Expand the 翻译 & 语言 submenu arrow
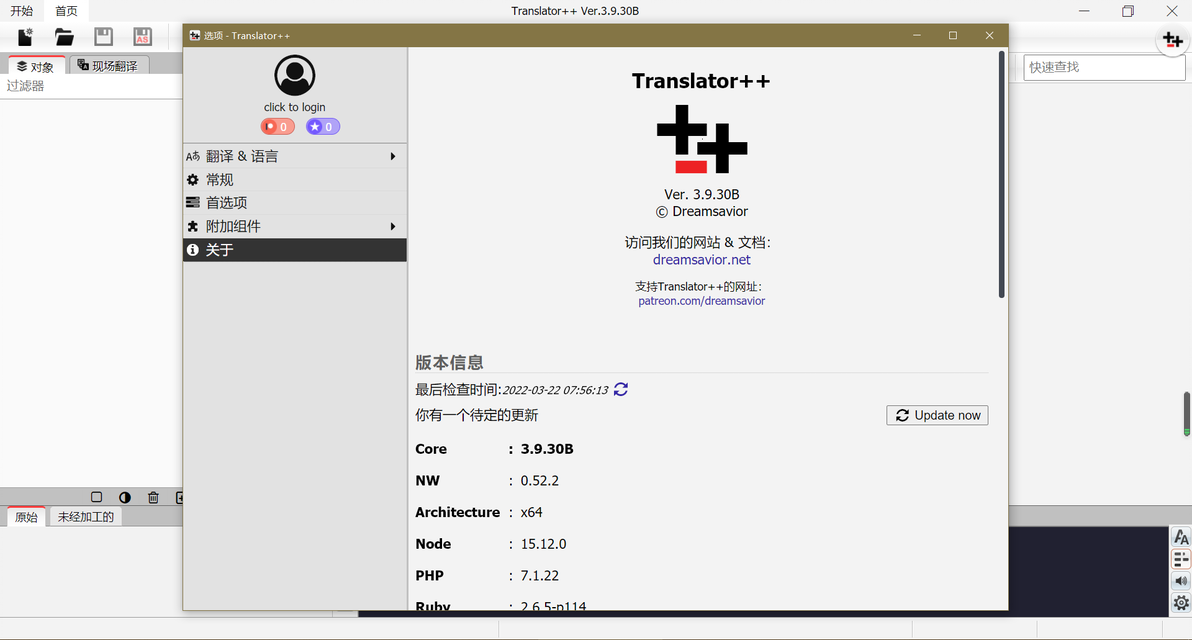1192x640 pixels. point(393,157)
